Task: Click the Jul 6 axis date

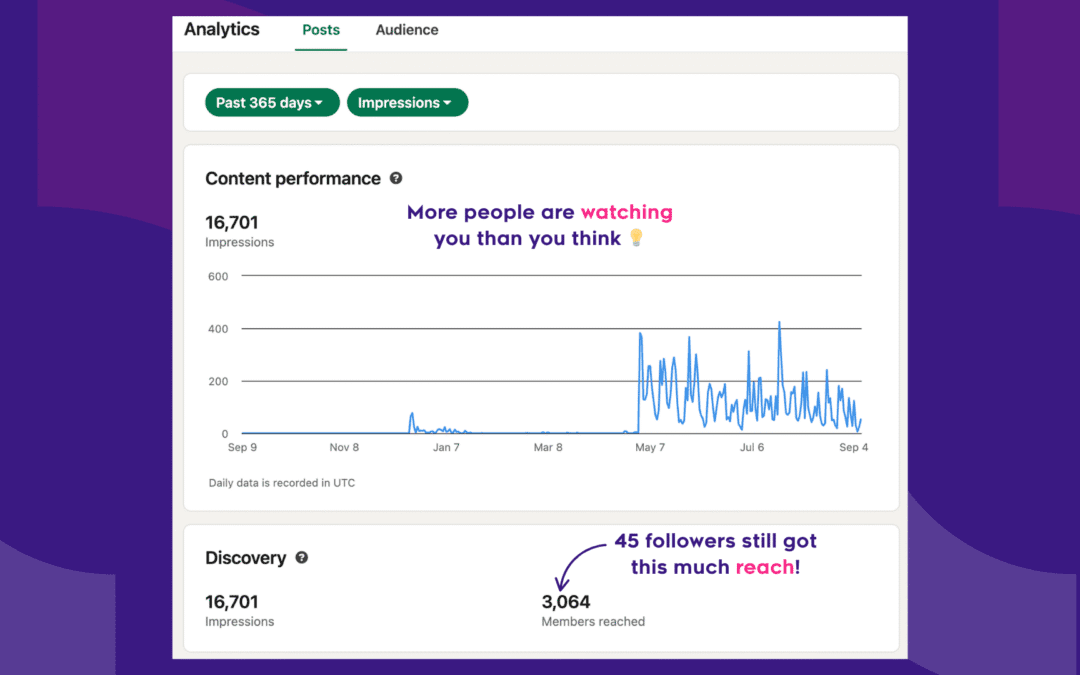Action: click(x=752, y=448)
